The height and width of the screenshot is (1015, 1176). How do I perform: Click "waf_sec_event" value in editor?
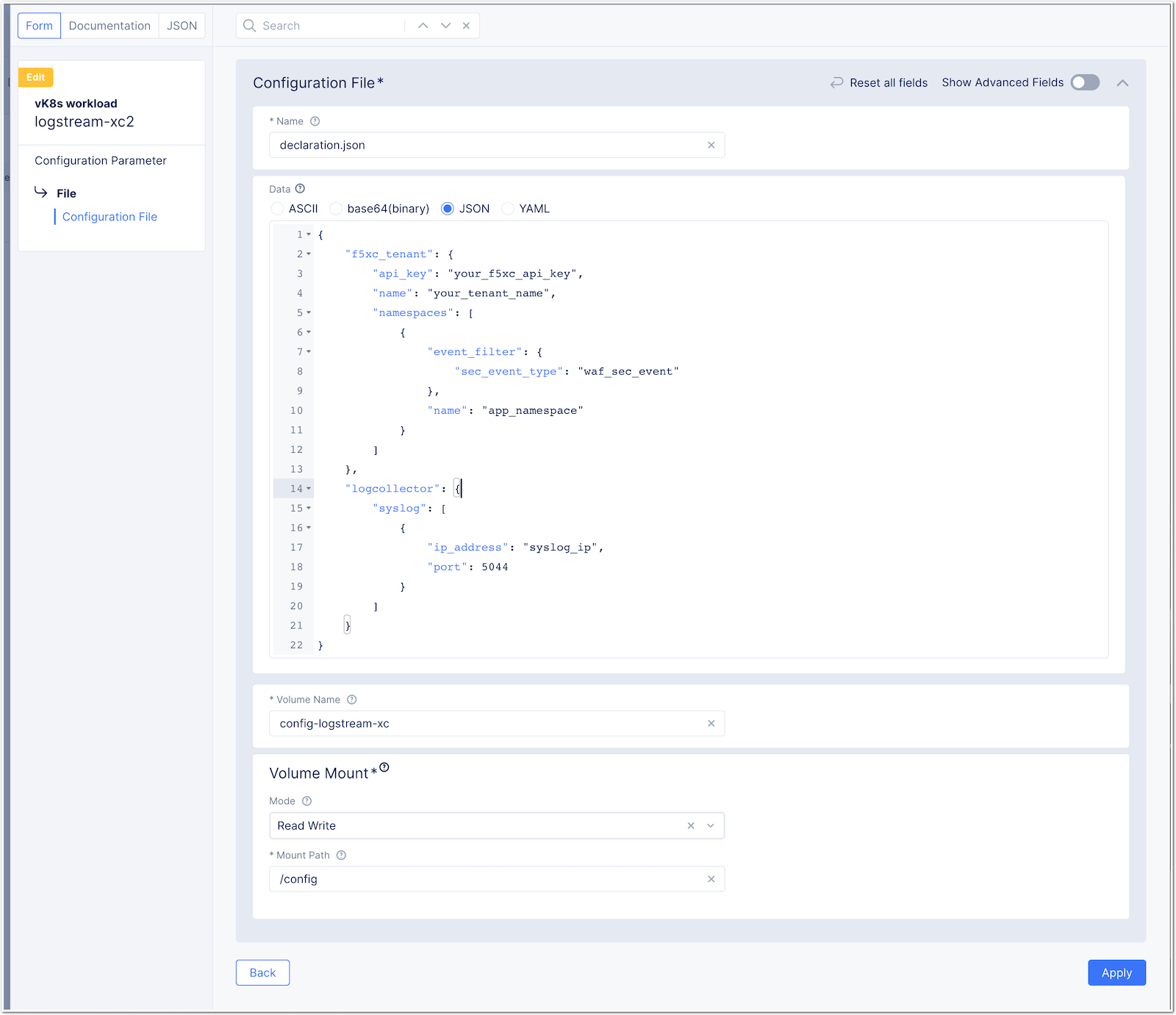click(628, 372)
